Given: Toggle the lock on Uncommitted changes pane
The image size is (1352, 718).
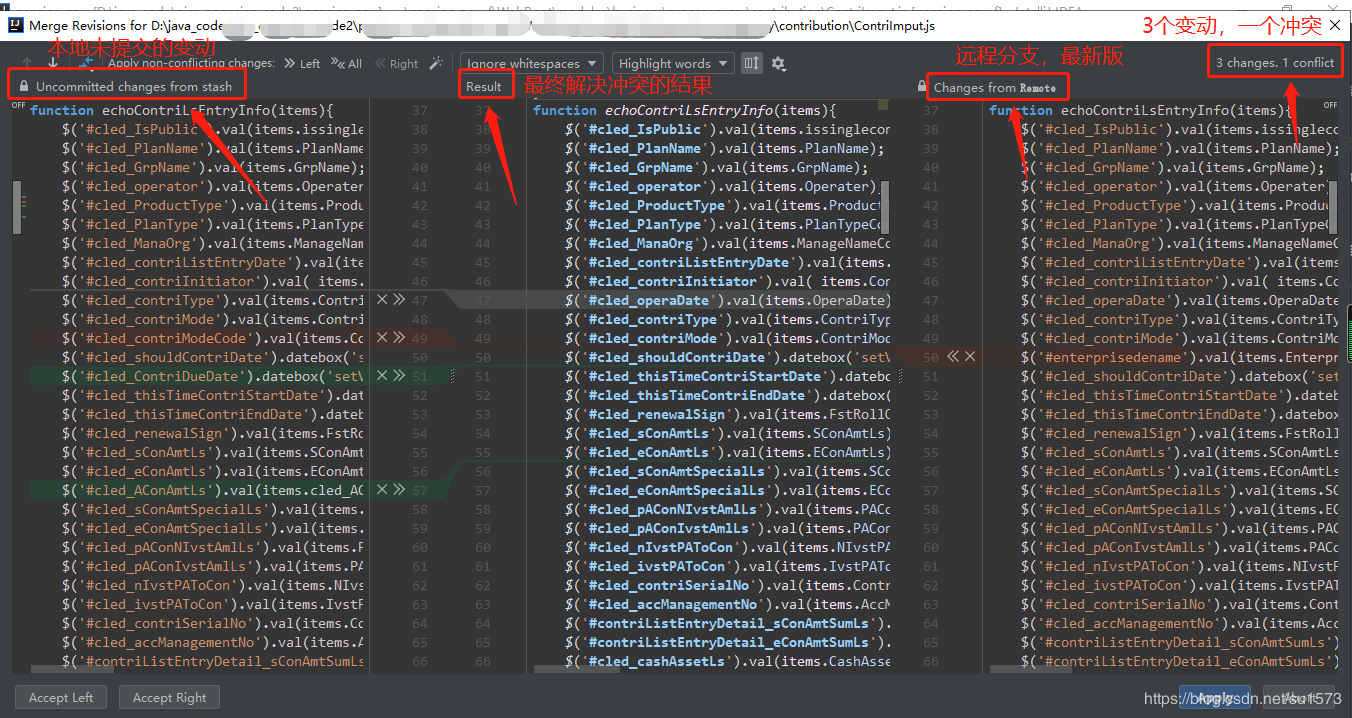Looking at the screenshot, I should (25, 87).
